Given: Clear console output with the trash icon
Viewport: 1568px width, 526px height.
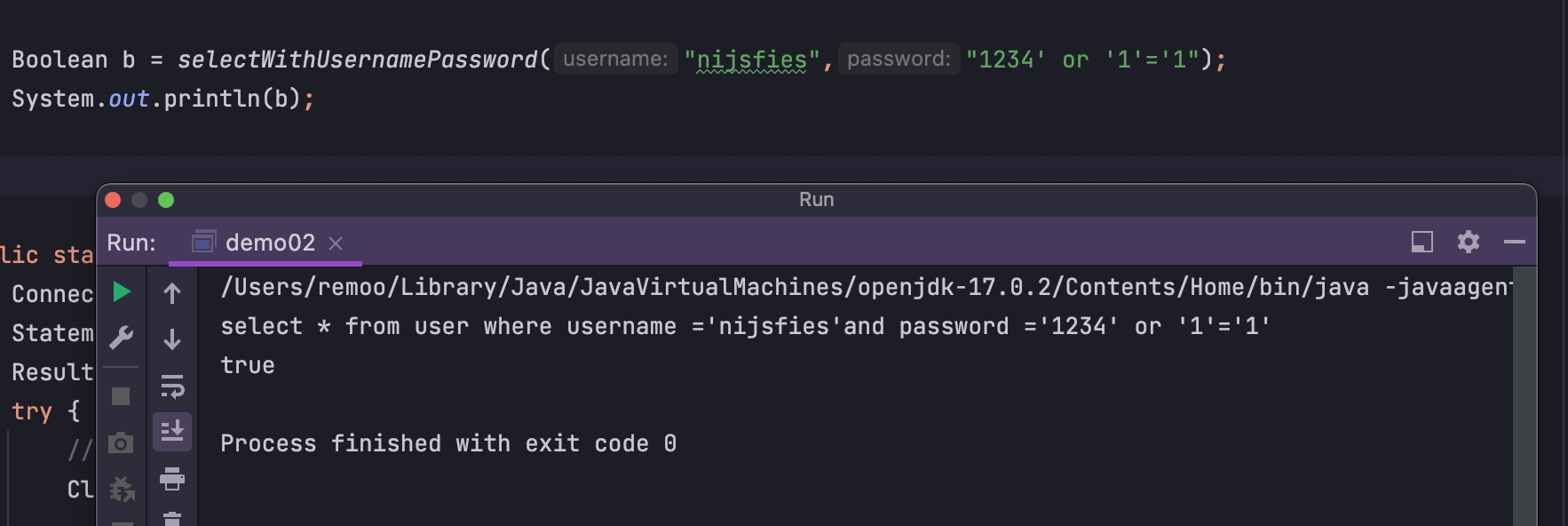Looking at the screenshot, I should tap(172, 518).
